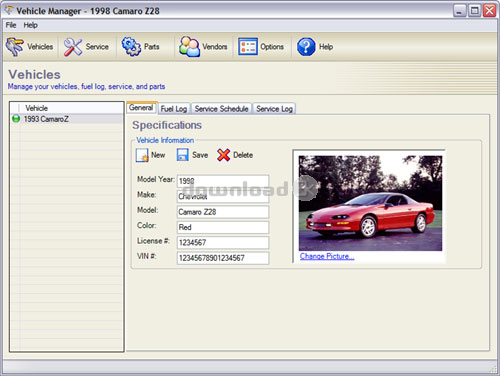Click the Color field containing Red

point(223,227)
